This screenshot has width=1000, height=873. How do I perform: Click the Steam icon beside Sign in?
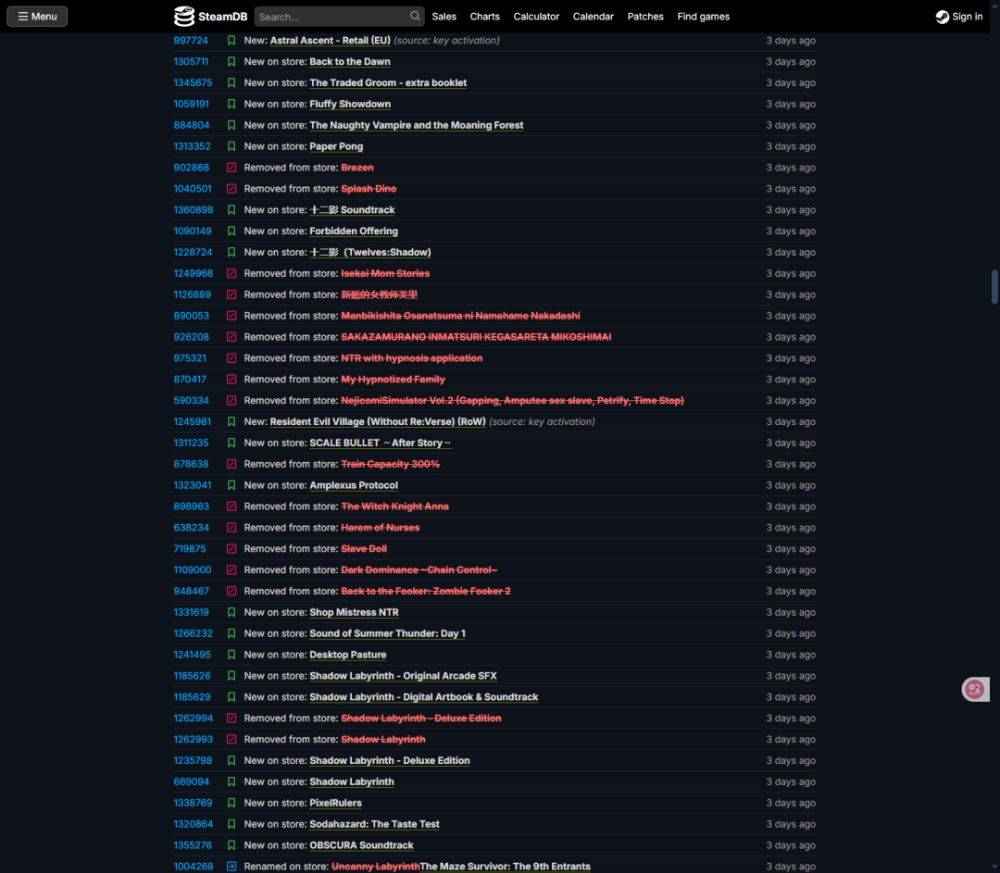pyautogui.click(x=942, y=17)
